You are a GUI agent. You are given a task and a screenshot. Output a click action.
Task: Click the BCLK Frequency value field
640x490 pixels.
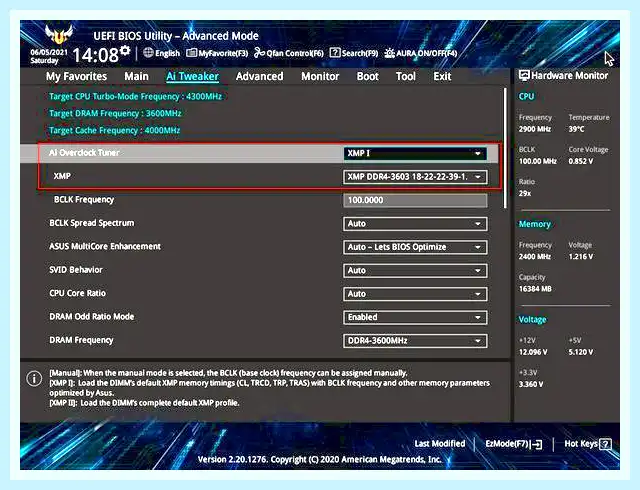tap(415, 200)
